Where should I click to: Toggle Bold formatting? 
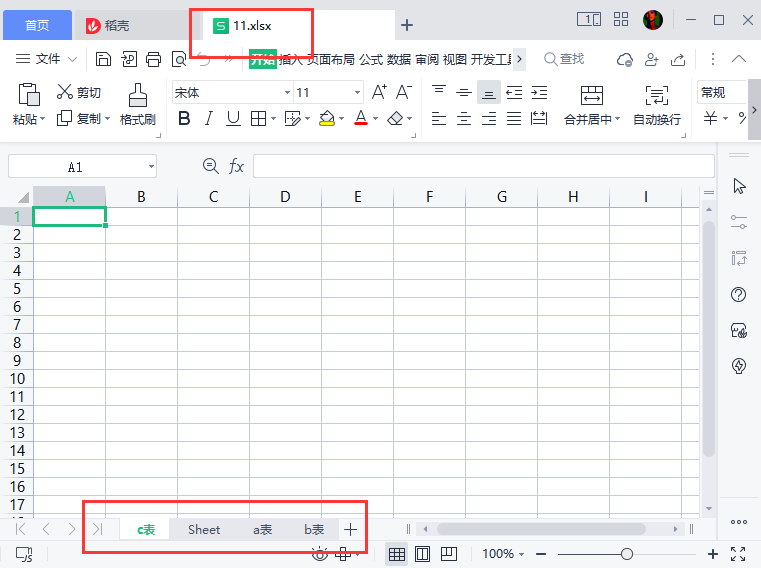click(184, 118)
